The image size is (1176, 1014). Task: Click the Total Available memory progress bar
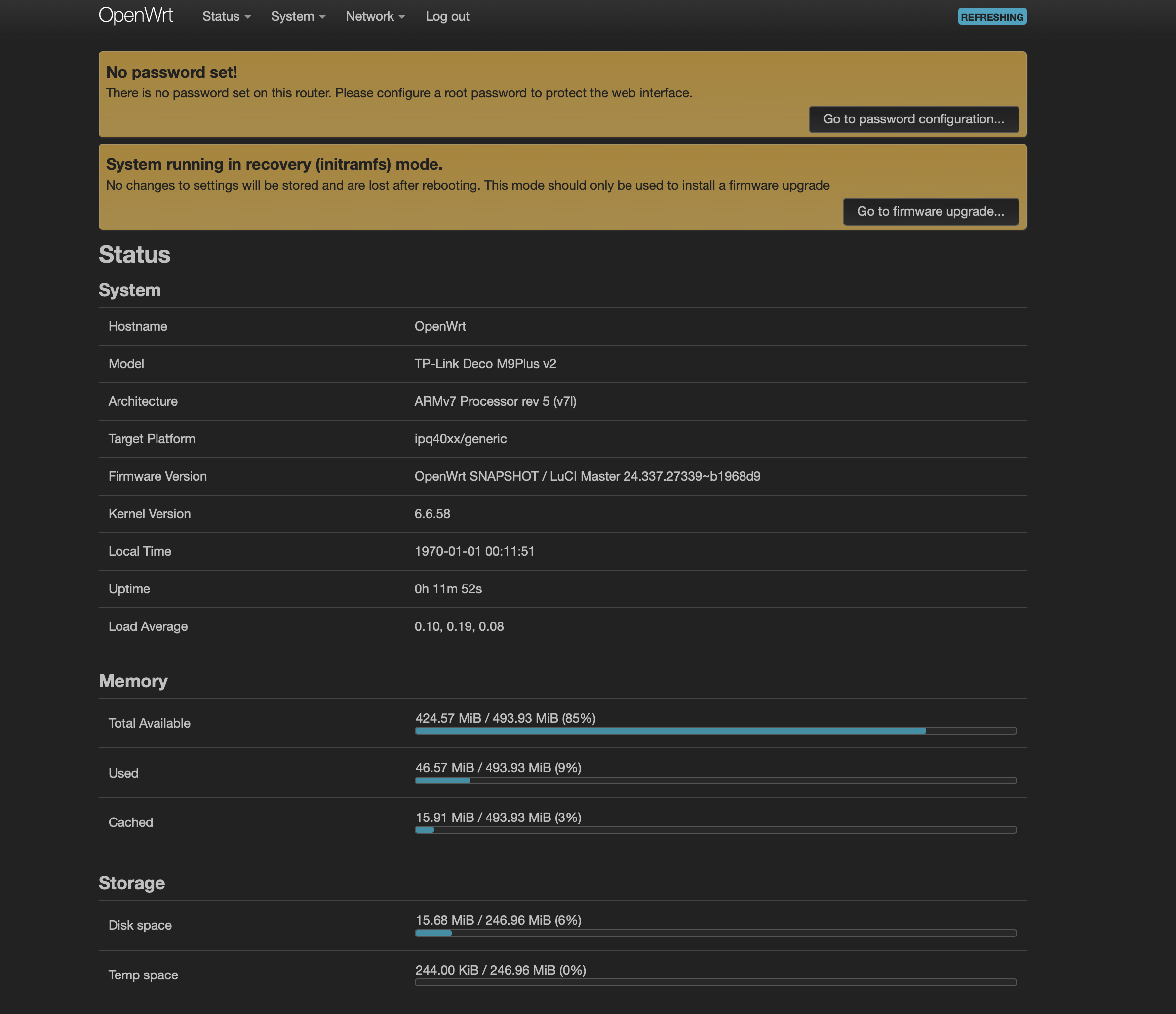pyautogui.click(x=716, y=731)
